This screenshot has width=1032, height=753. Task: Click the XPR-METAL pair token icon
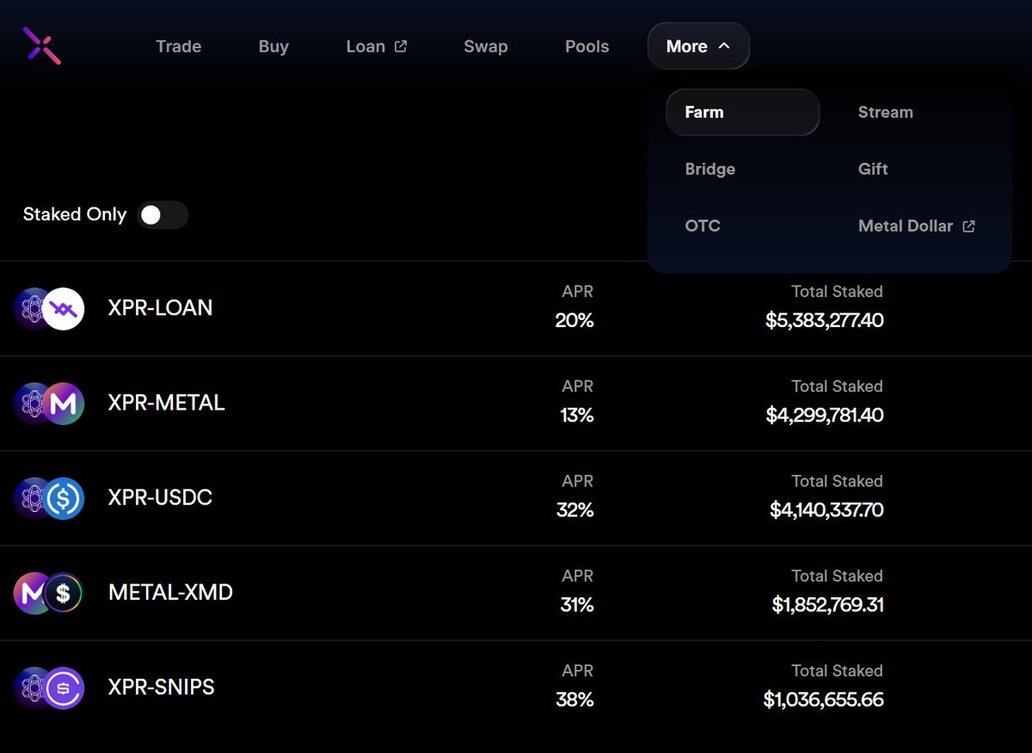(x=49, y=403)
